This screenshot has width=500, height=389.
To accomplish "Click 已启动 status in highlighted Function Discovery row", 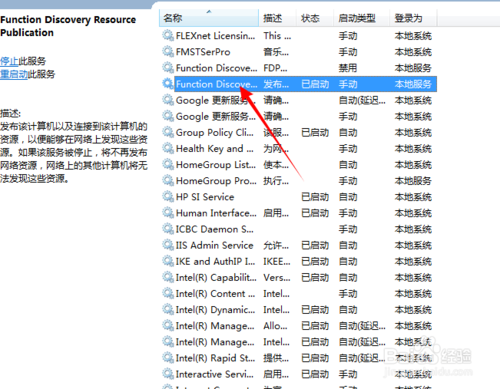I will [315, 84].
